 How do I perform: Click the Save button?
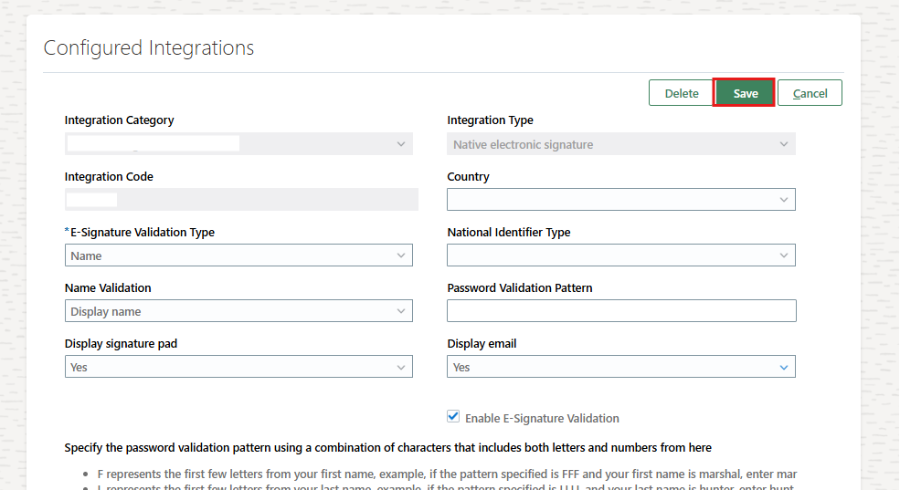point(744,93)
